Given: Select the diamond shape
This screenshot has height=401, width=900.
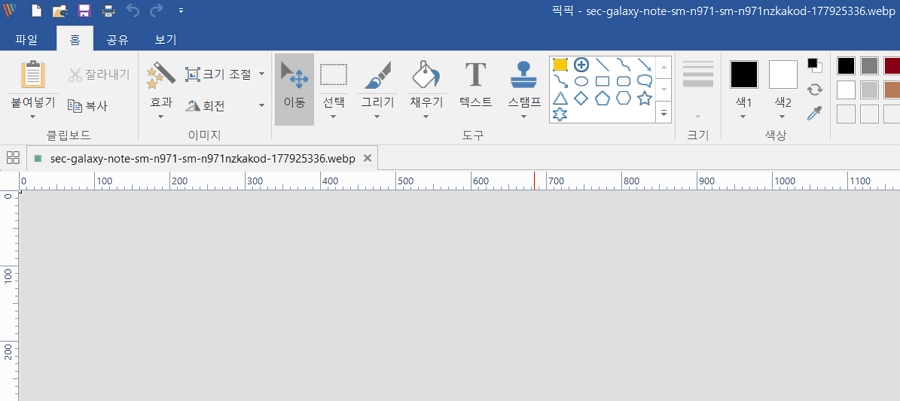Looking at the screenshot, I should [x=581, y=98].
